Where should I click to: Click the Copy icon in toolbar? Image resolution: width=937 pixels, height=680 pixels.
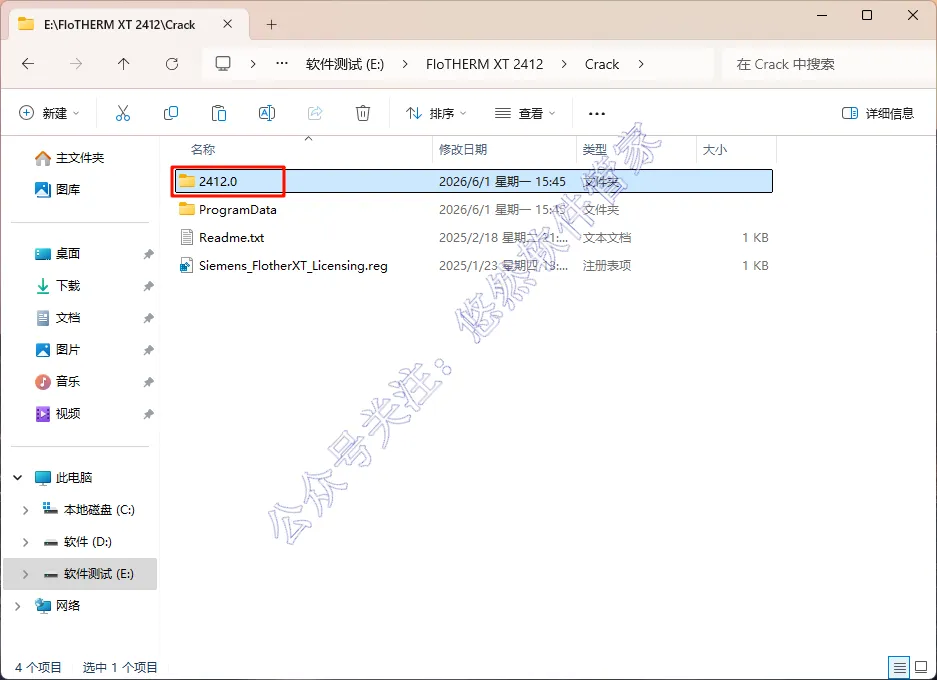click(x=171, y=113)
